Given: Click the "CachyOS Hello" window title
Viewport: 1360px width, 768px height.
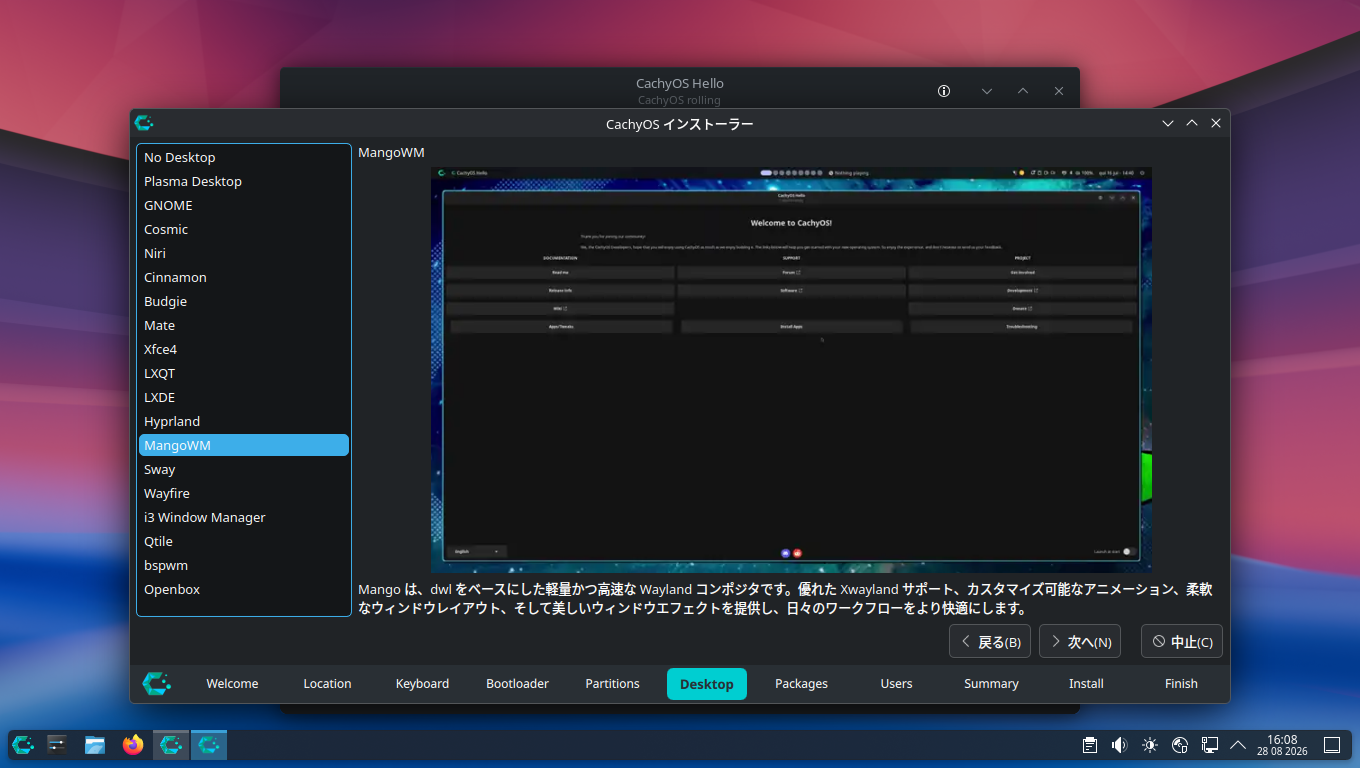Looking at the screenshot, I should coord(680,83).
